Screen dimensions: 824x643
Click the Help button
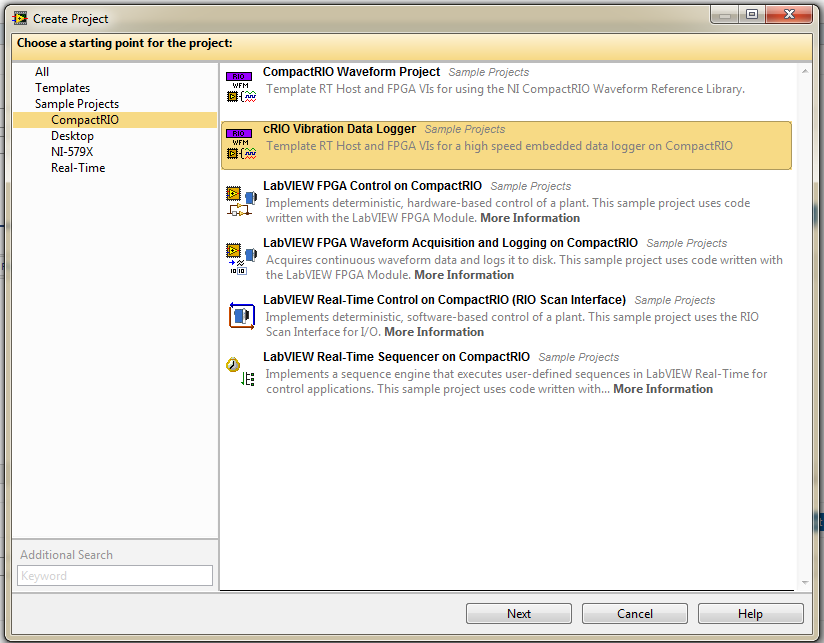pyautogui.click(x=750, y=614)
